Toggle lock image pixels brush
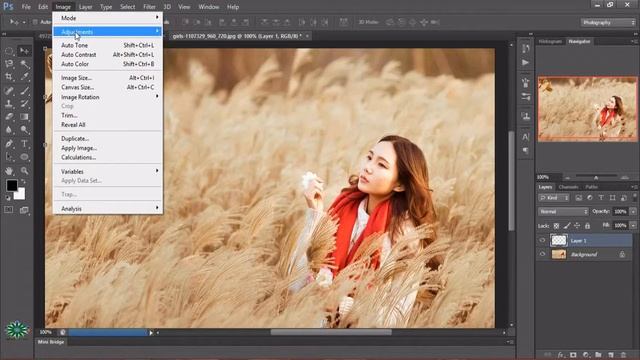The image size is (640, 360). point(567,225)
